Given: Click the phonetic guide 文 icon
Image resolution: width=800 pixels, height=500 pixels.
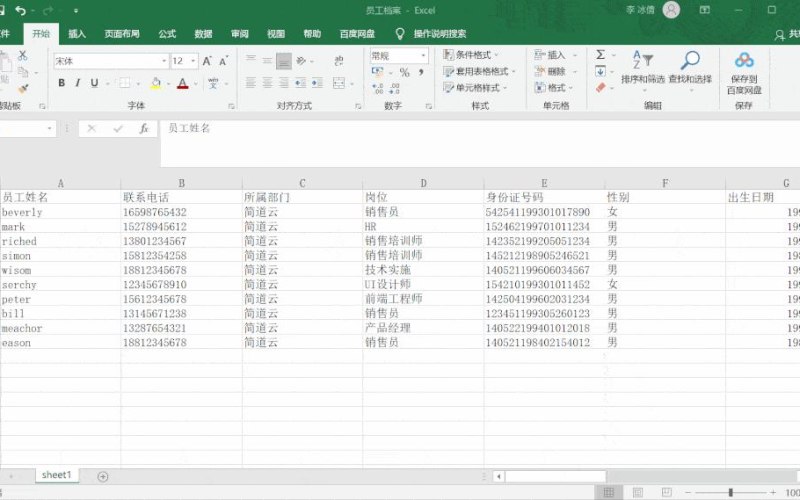Looking at the screenshot, I should coord(213,83).
